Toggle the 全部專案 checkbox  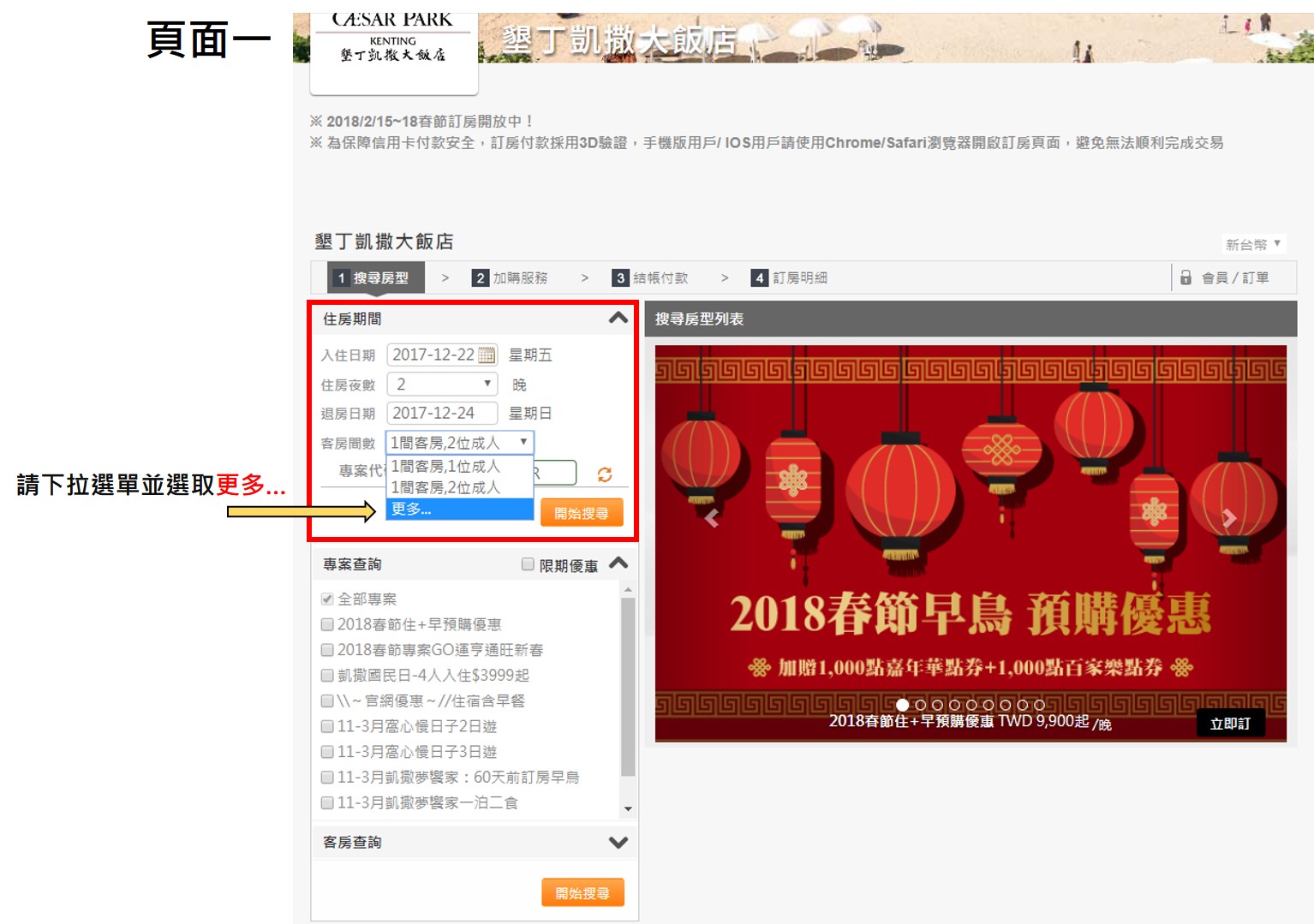pos(327,599)
